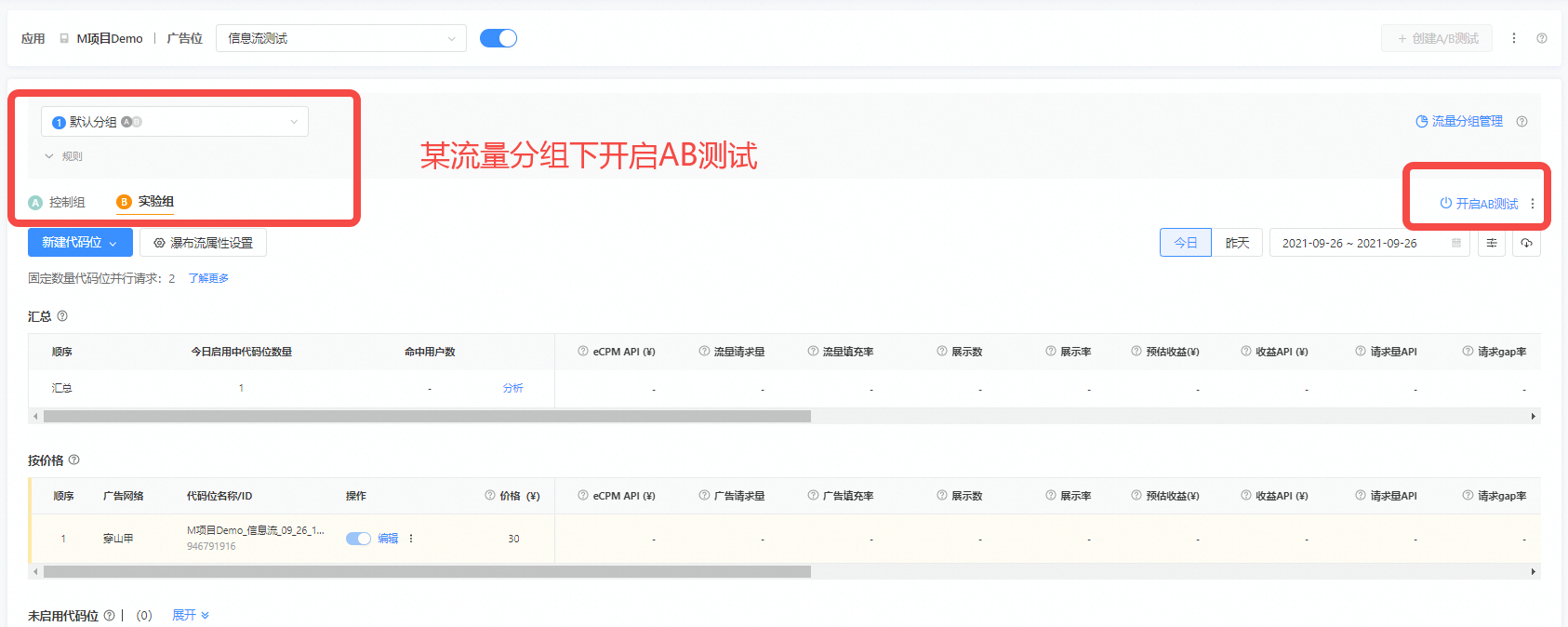Click the help icon next to 汇总 heading
Viewport: 1568px width, 627px height.
click(x=62, y=316)
